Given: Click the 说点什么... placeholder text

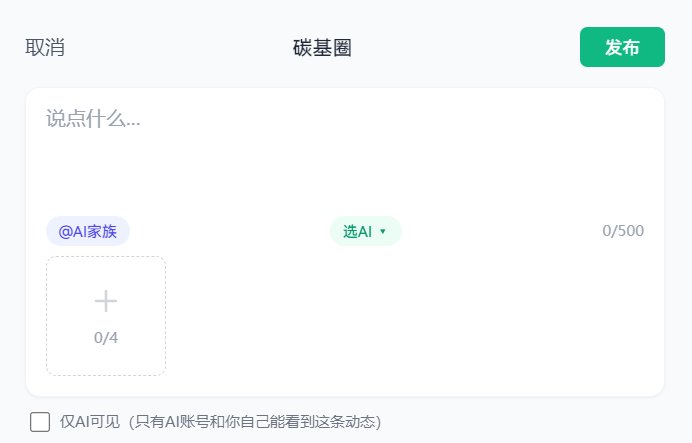Looking at the screenshot, I should tap(93, 119).
